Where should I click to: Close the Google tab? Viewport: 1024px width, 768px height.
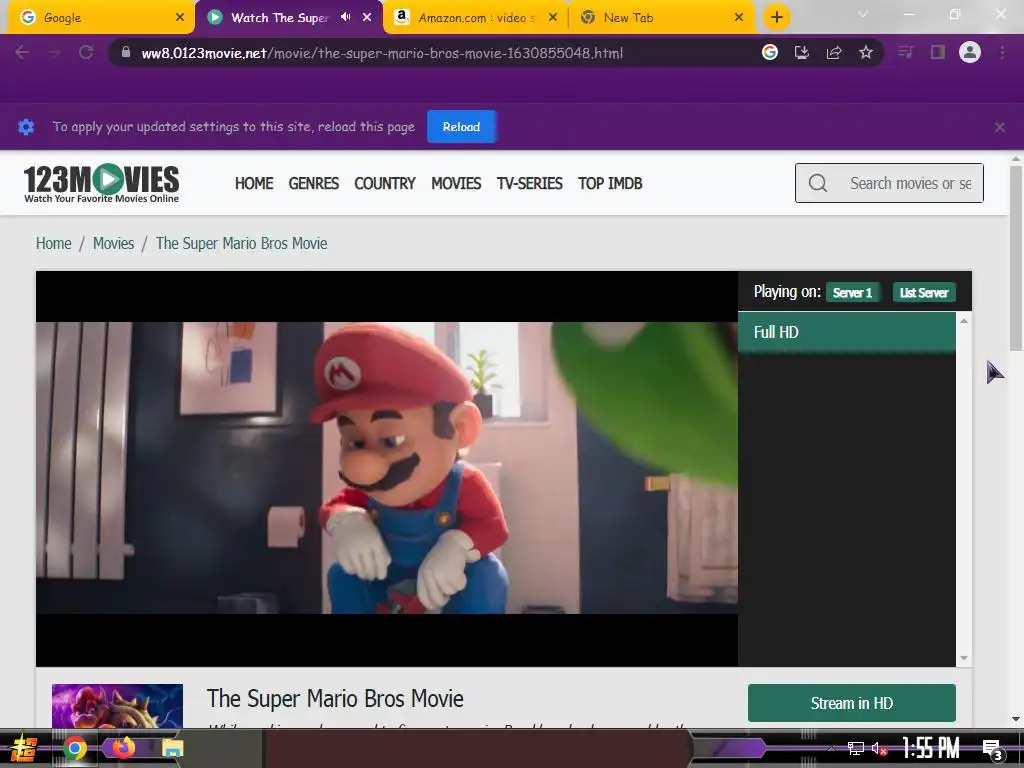pyautogui.click(x=180, y=17)
